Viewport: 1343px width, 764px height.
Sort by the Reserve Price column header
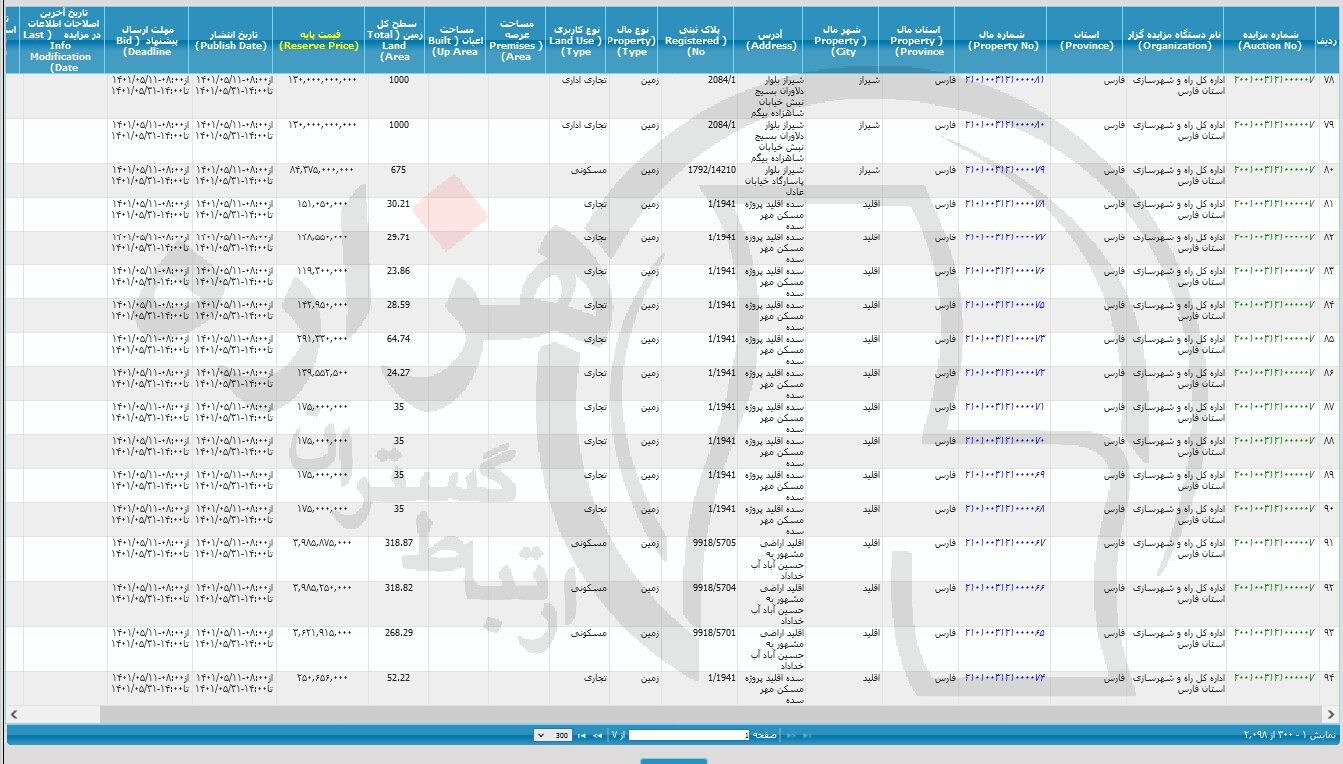(319, 40)
